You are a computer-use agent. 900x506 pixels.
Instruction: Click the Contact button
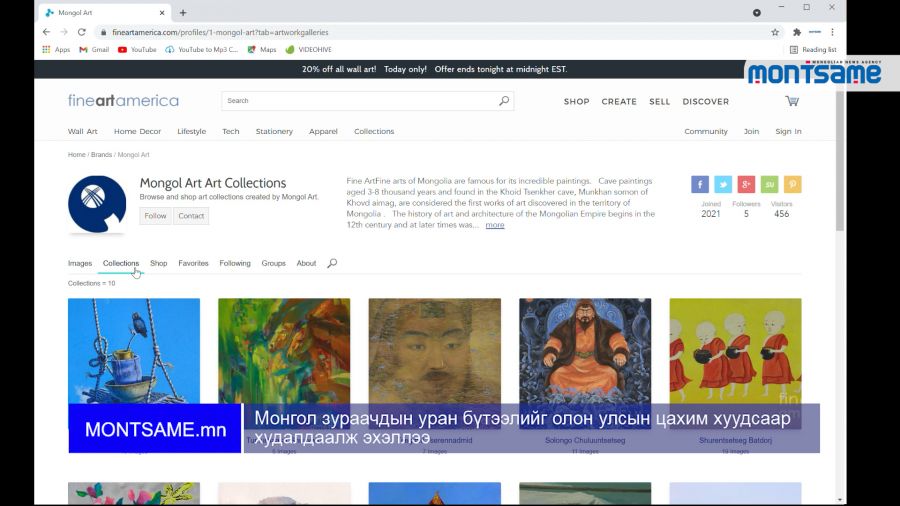click(x=191, y=216)
